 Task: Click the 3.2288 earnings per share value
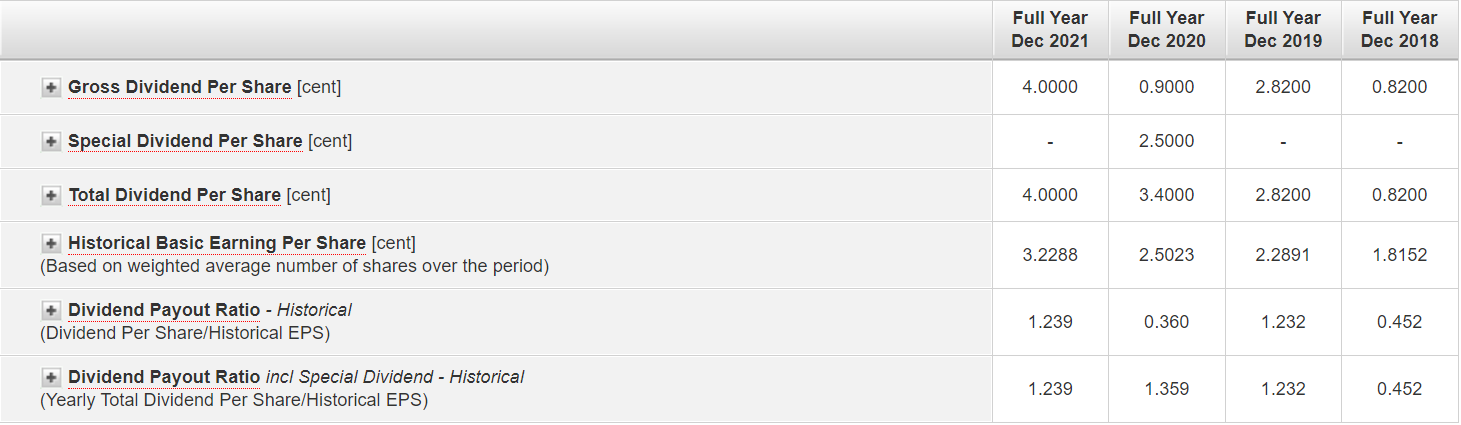[x=1050, y=255]
